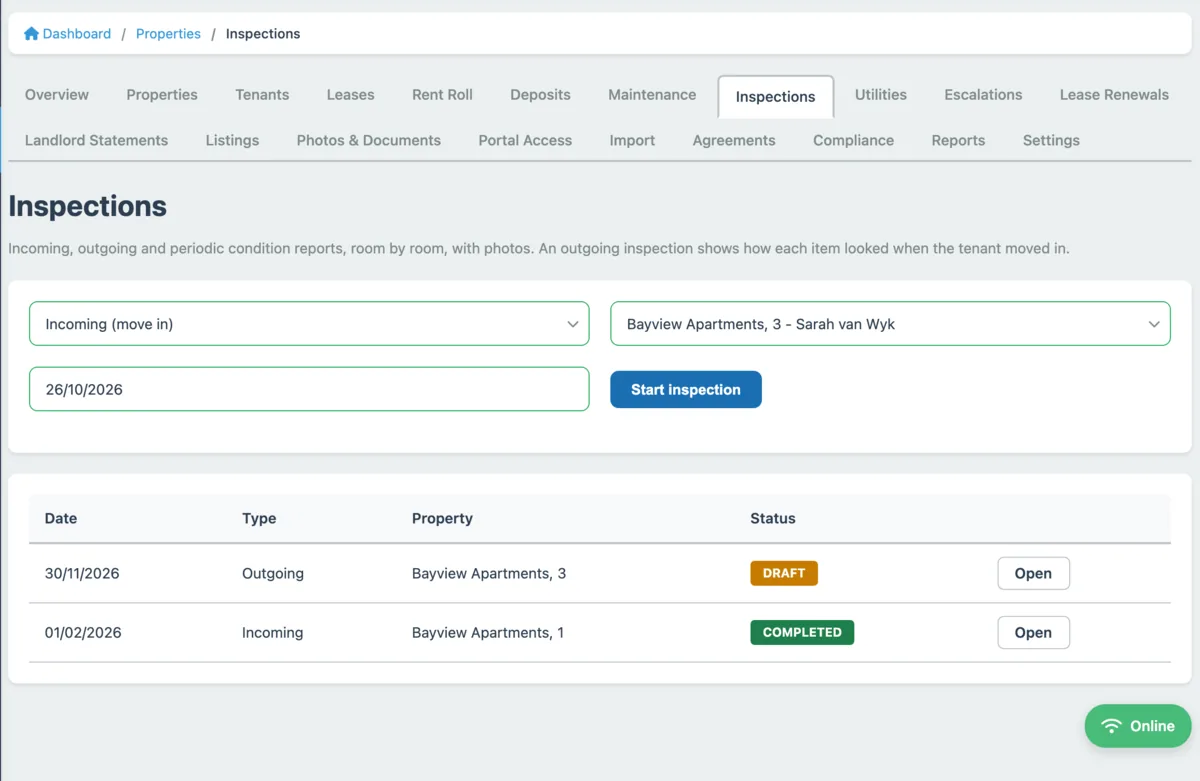Click the COMPLETED status badge
The height and width of the screenshot is (781, 1200).
(802, 633)
